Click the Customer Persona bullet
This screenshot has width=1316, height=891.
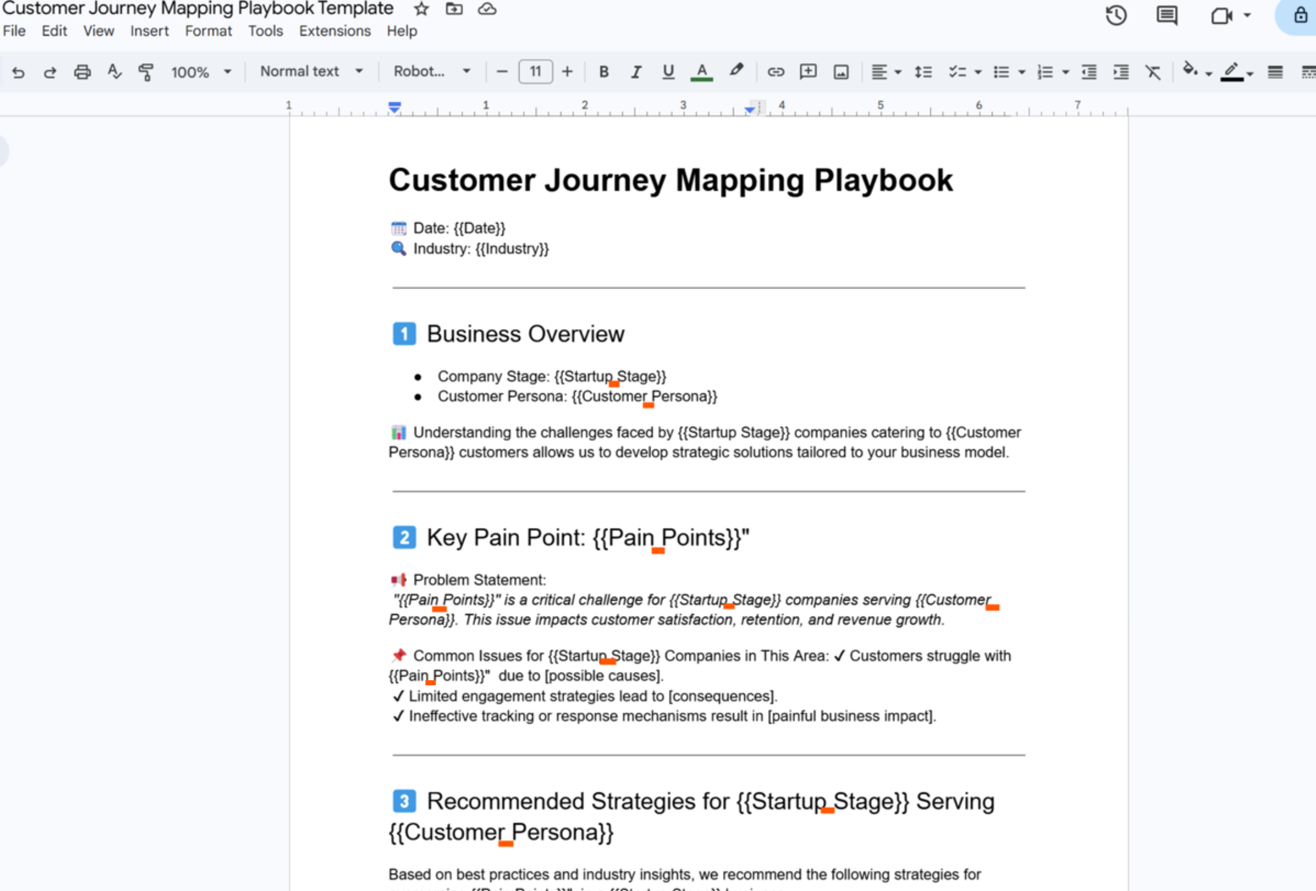coord(577,396)
